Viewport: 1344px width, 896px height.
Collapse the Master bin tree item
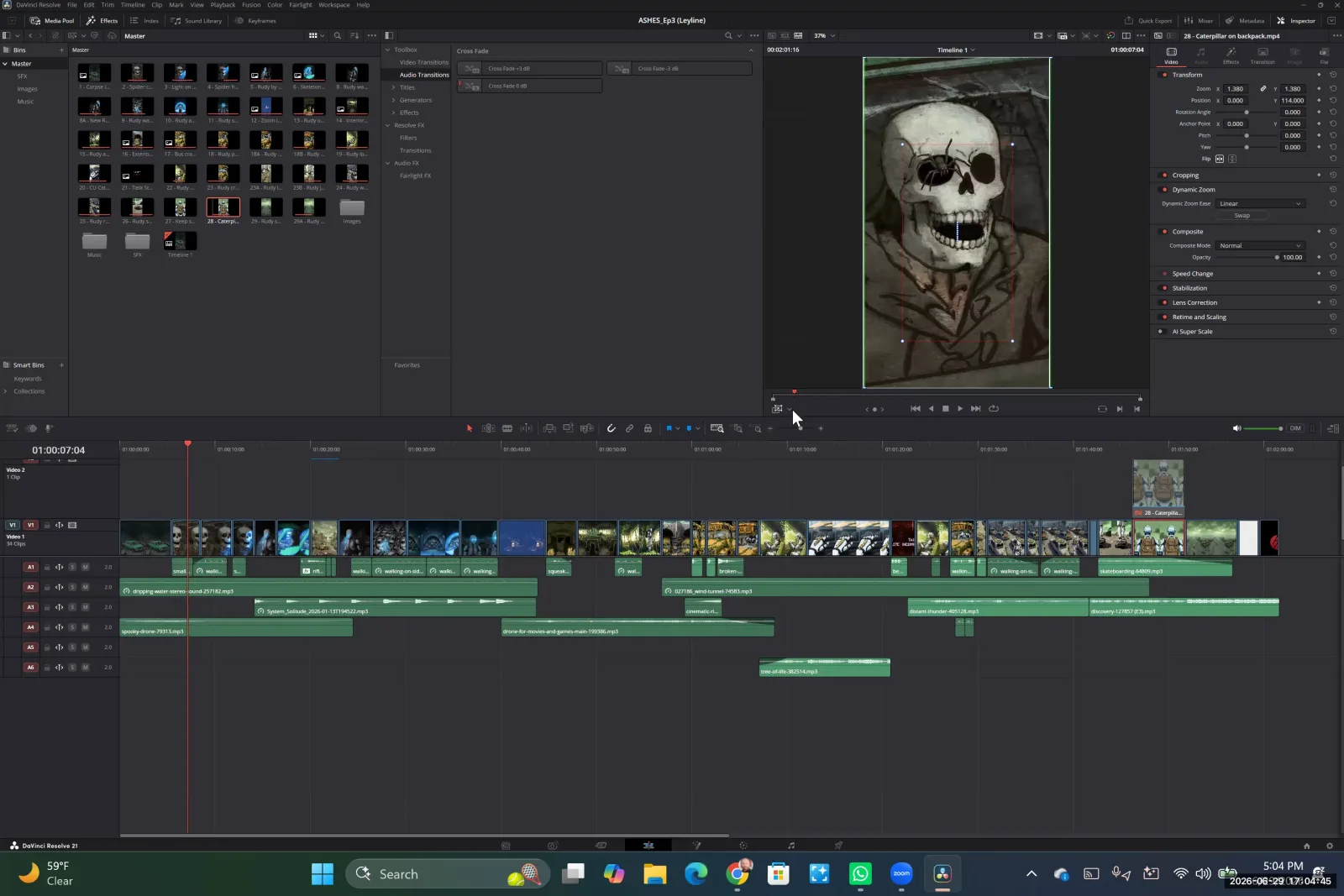[5, 64]
